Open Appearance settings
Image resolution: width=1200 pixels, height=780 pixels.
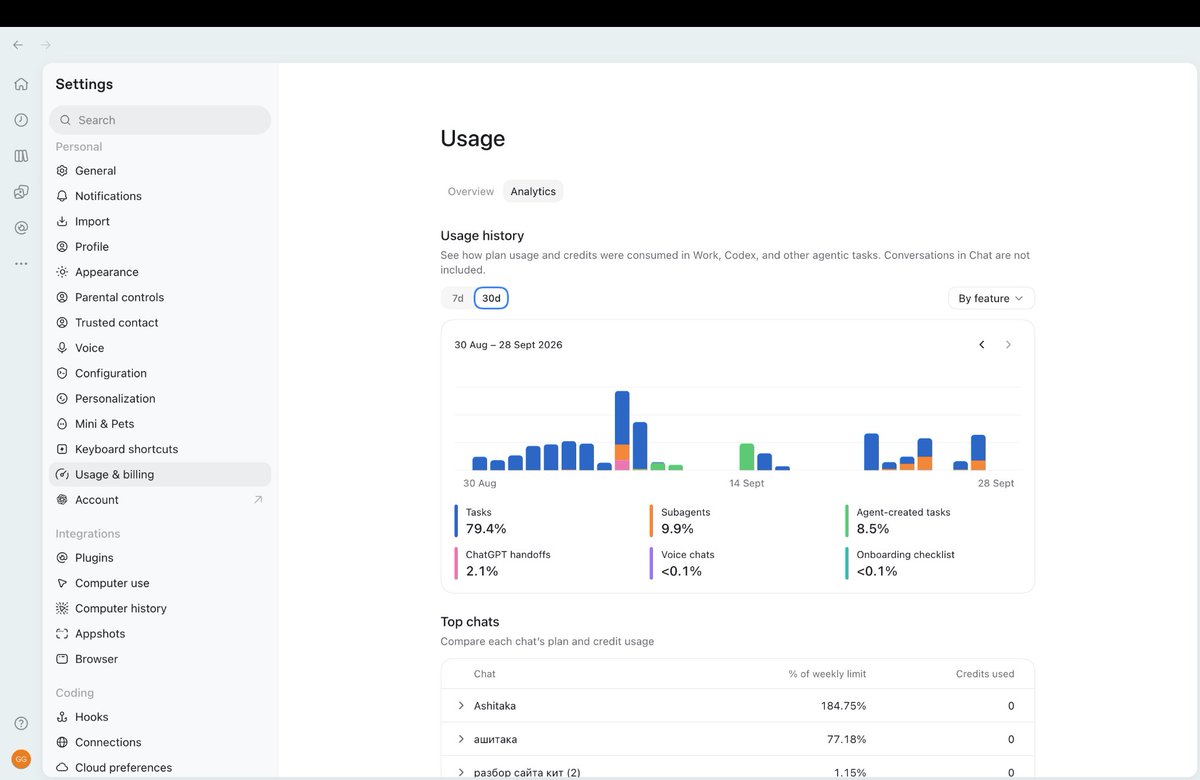[x=160, y=272]
